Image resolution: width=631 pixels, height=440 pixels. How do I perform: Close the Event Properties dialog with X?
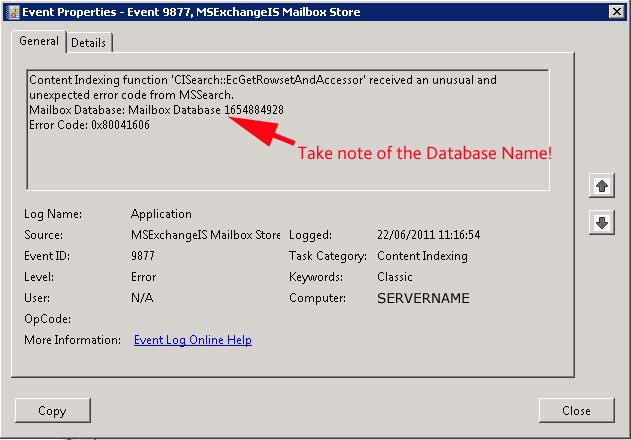[x=617, y=12]
